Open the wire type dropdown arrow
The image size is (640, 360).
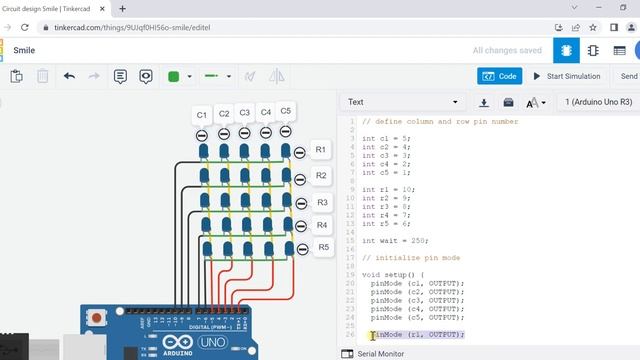[x=229, y=76]
